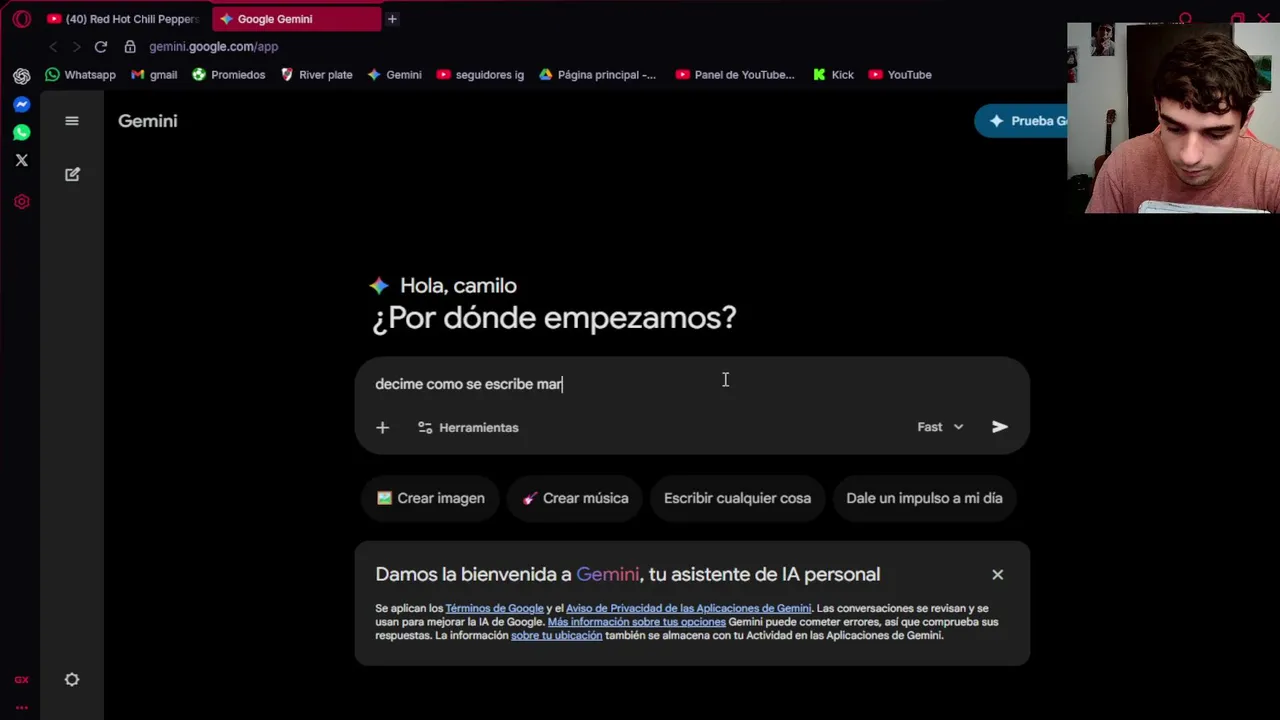Open the sobre tu ubicación link
Viewport: 1280px width, 720px height.
point(556,636)
